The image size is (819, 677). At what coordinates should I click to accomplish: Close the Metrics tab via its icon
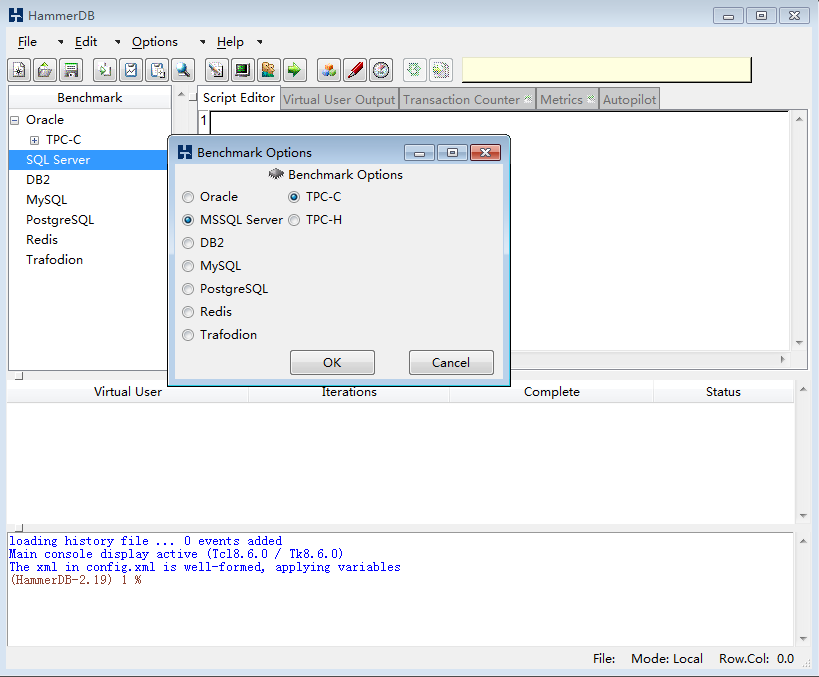[x=591, y=99]
